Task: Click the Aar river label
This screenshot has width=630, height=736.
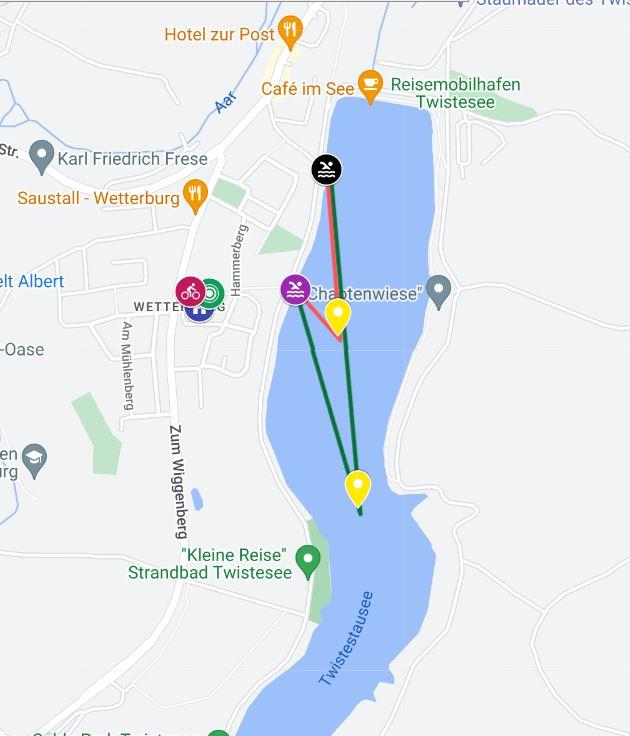Action: pyautogui.click(x=226, y=102)
